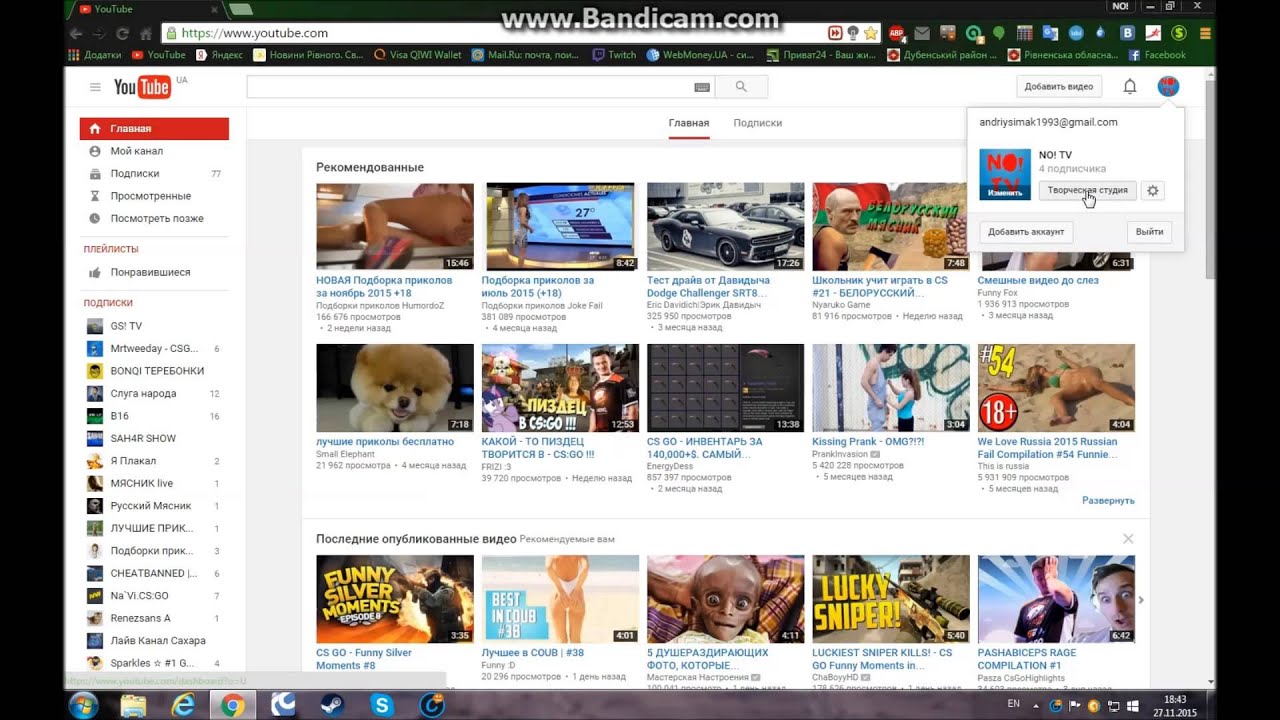Screen dimensions: 1280x720
Task: Open the notifications bell
Action: (x=1130, y=87)
